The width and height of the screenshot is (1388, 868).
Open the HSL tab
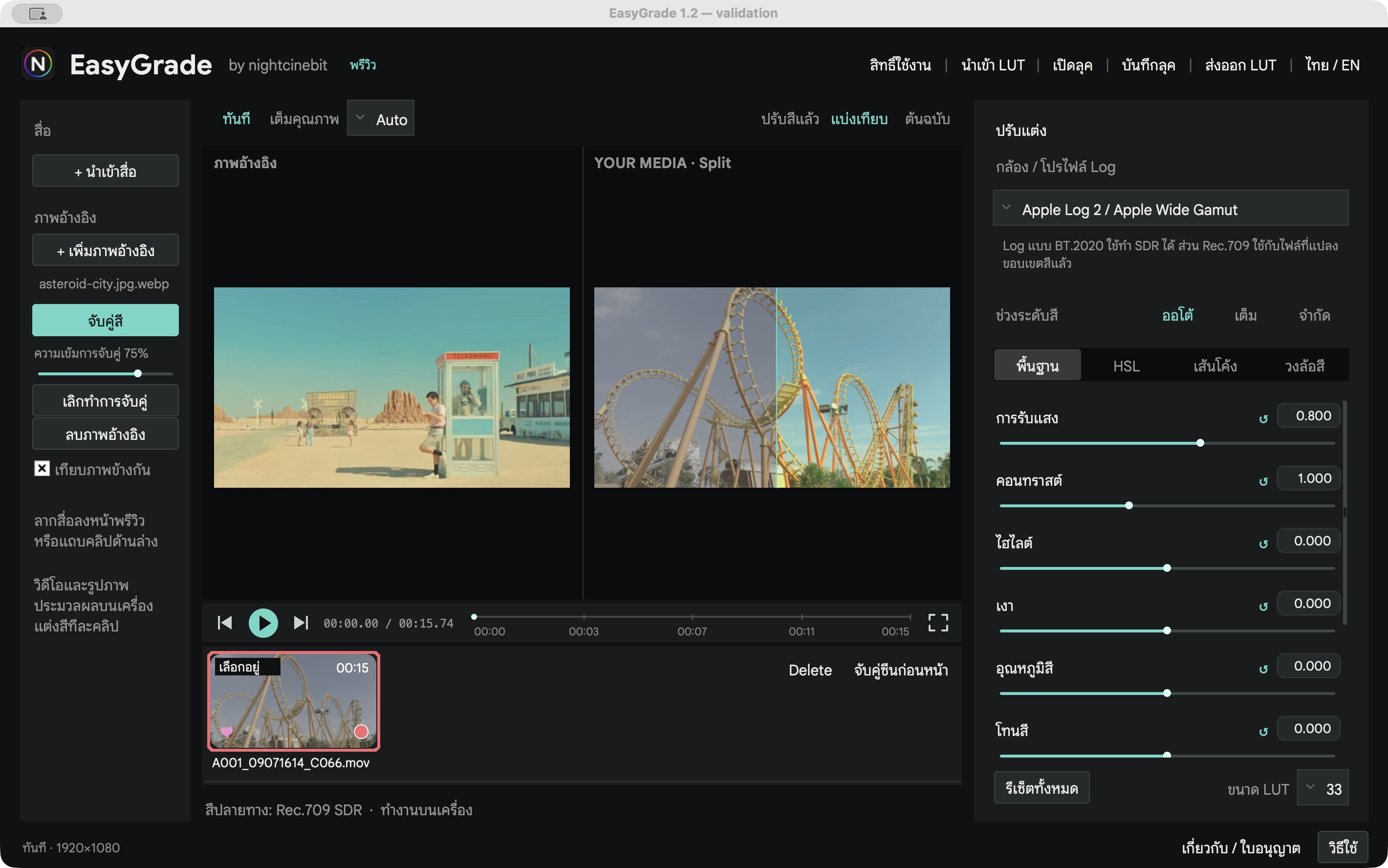coord(1126,365)
